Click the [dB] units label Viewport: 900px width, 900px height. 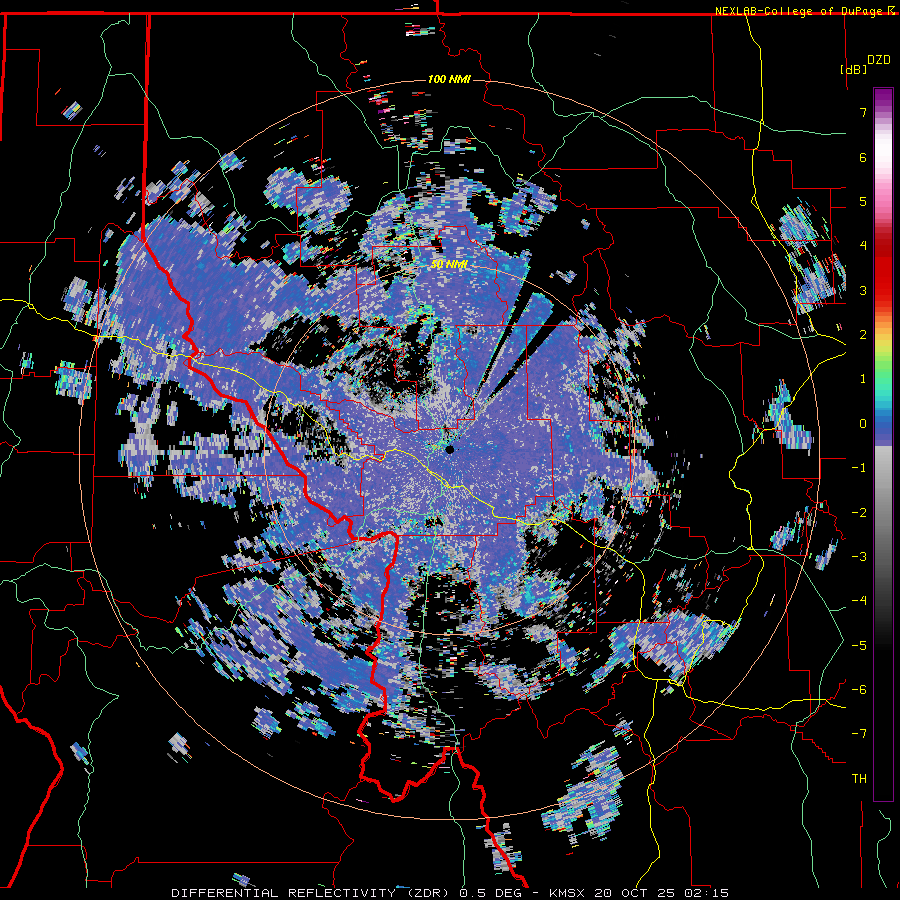854,70
